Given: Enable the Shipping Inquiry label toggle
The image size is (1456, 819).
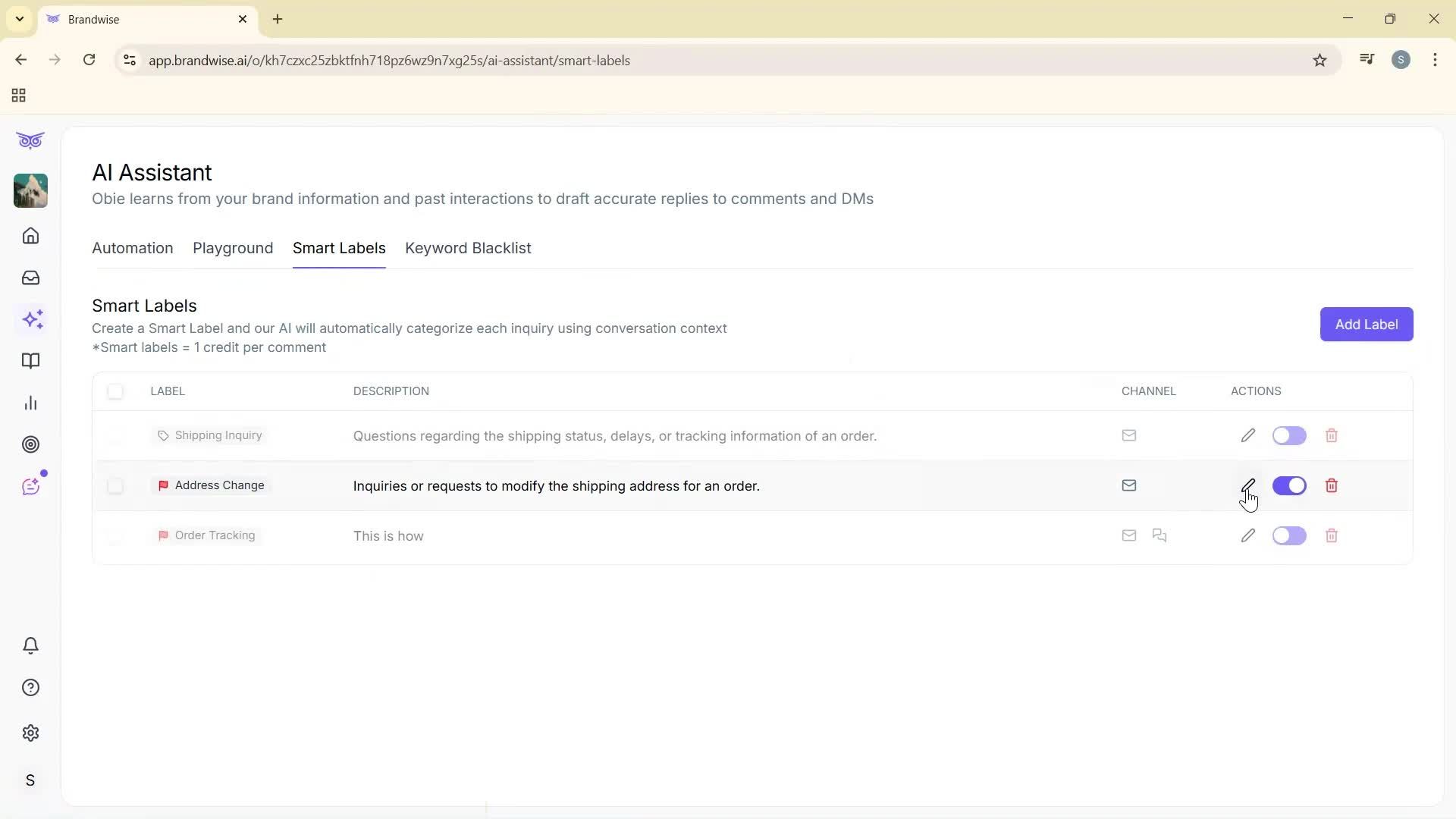Looking at the screenshot, I should coord(1289,435).
